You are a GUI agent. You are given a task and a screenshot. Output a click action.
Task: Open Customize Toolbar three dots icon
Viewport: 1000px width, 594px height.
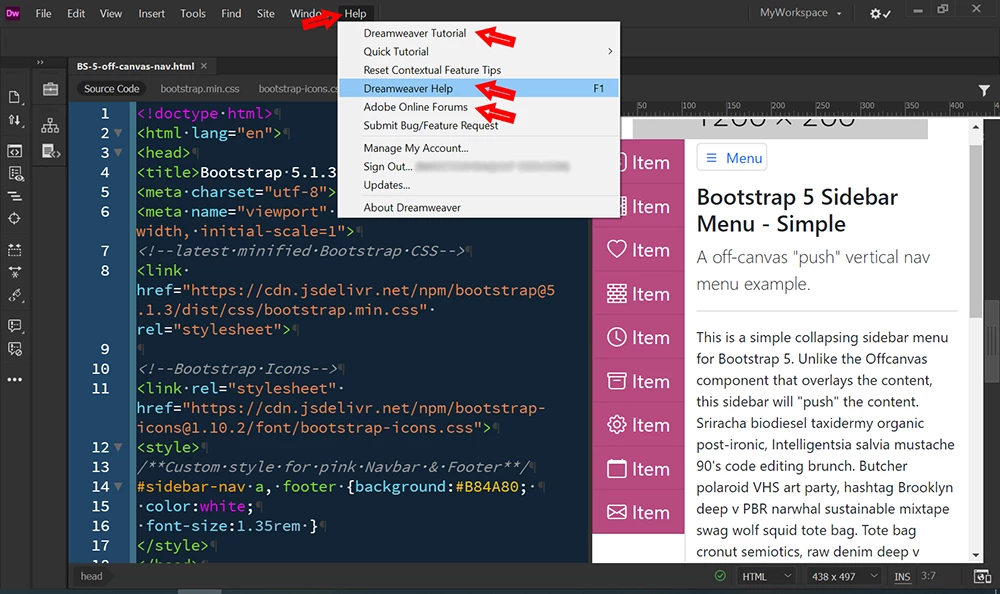pyautogui.click(x=14, y=380)
